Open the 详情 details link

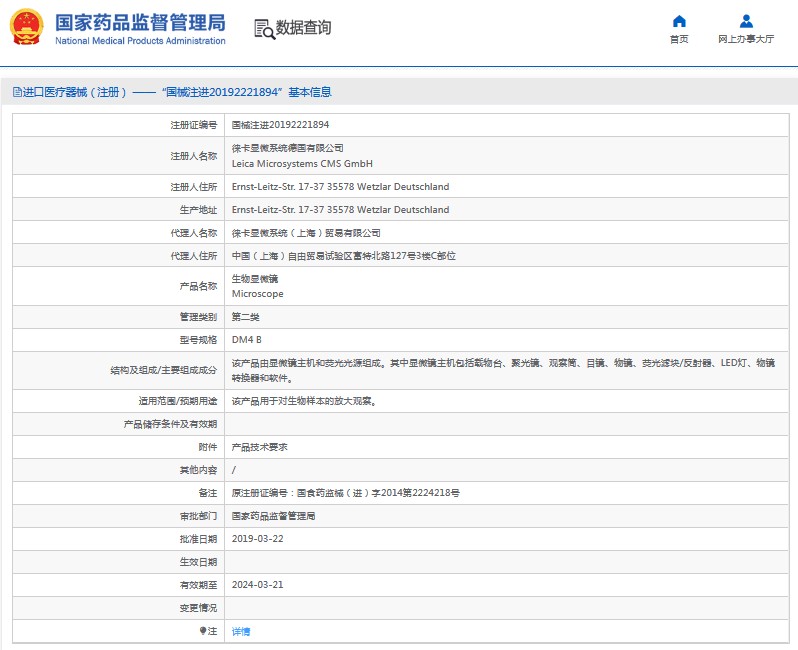[241, 631]
